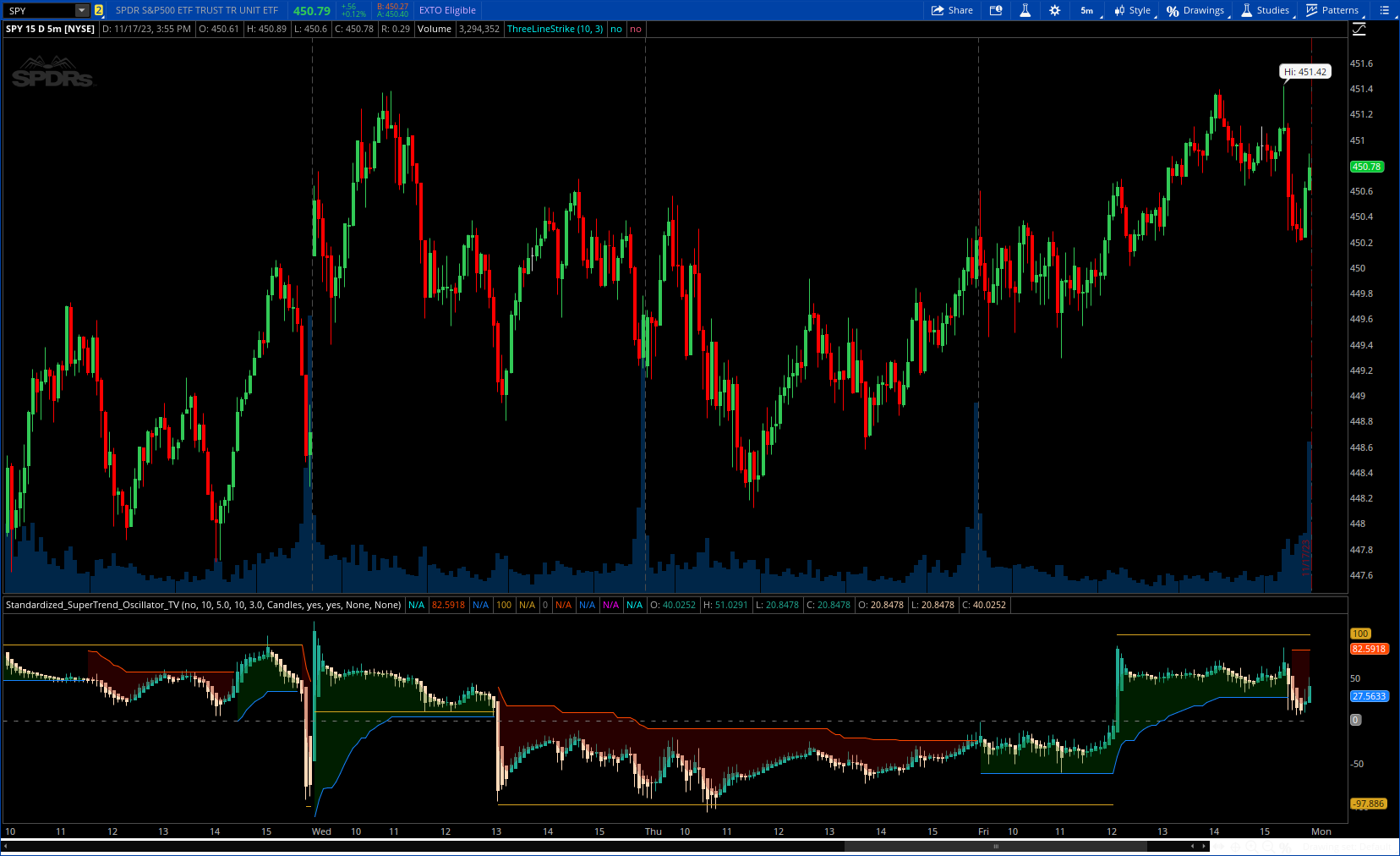
Task: Click the 3,294,352 volume value
Action: [x=479, y=29]
